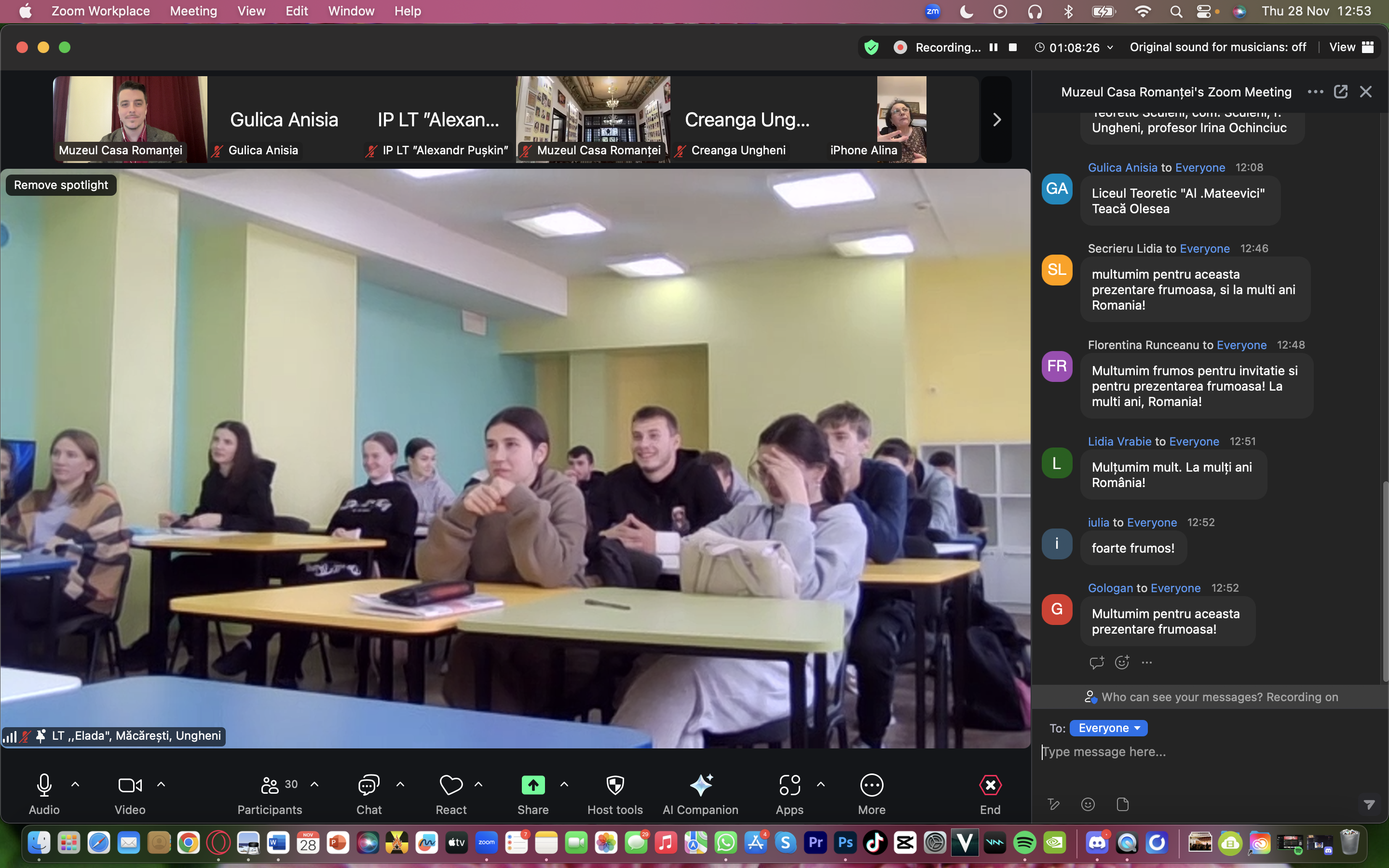Image resolution: width=1389 pixels, height=868 pixels.
Task: Toggle camera with Video button
Action: [x=130, y=785]
